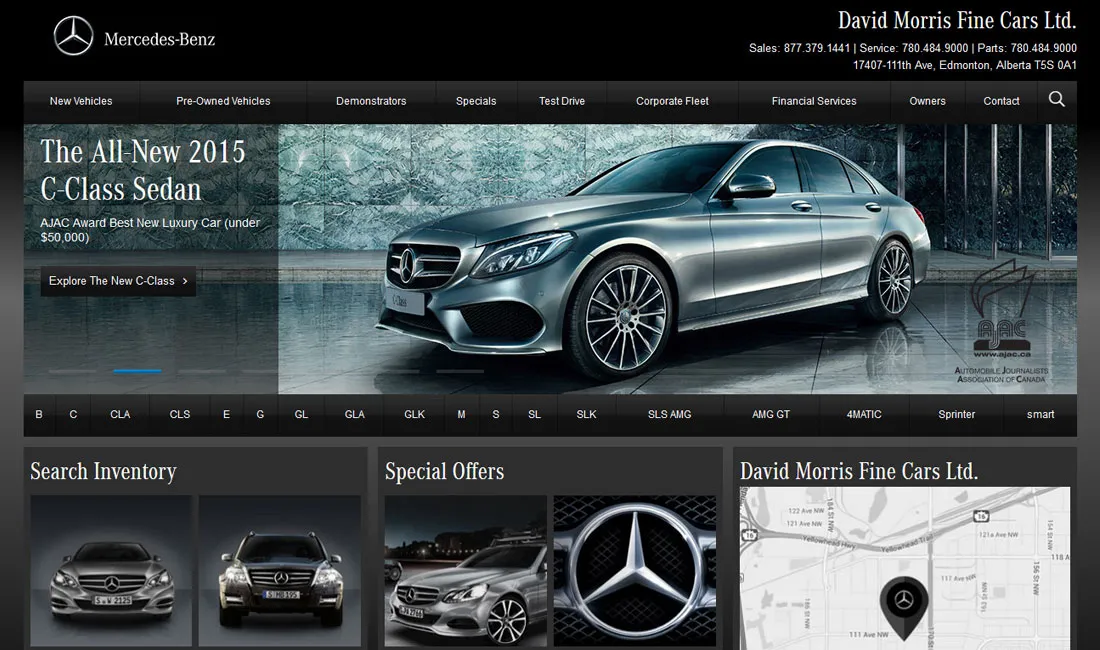Go to the Demonstrators menu item
Screen dimensions: 1100x650
pyautogui.click(x=371, y=101)
